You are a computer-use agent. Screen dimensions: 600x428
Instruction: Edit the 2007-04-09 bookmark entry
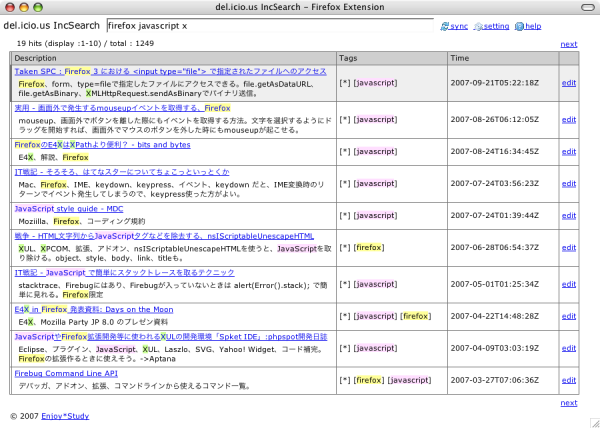[x=569, y=349]
